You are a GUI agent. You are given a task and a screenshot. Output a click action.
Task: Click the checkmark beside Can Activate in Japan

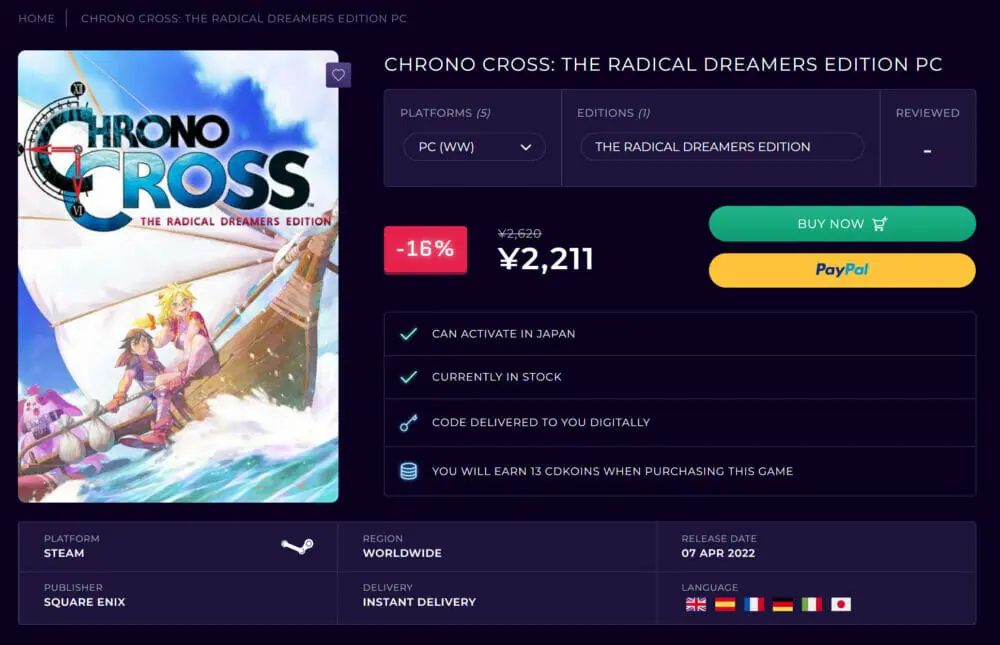tap(408, 334)
